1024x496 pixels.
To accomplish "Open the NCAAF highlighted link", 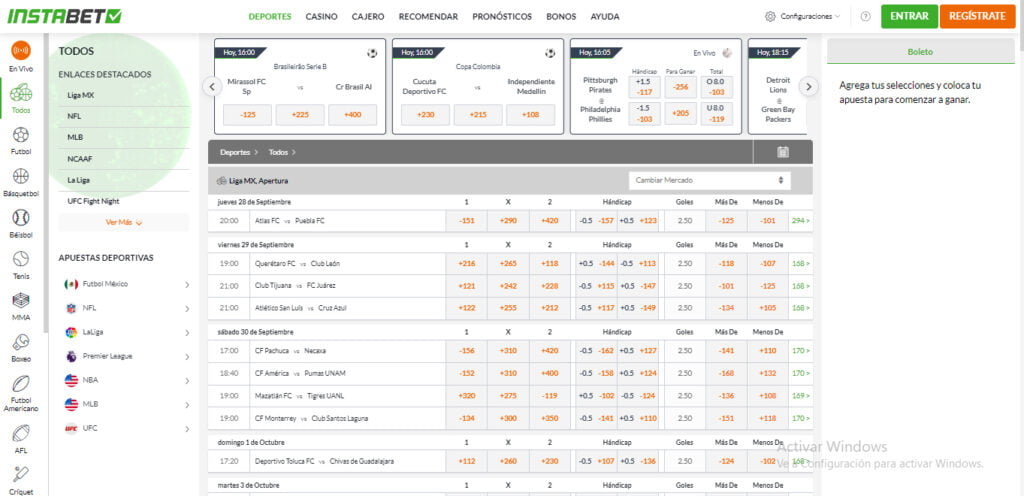I will [x=78, y=159].
